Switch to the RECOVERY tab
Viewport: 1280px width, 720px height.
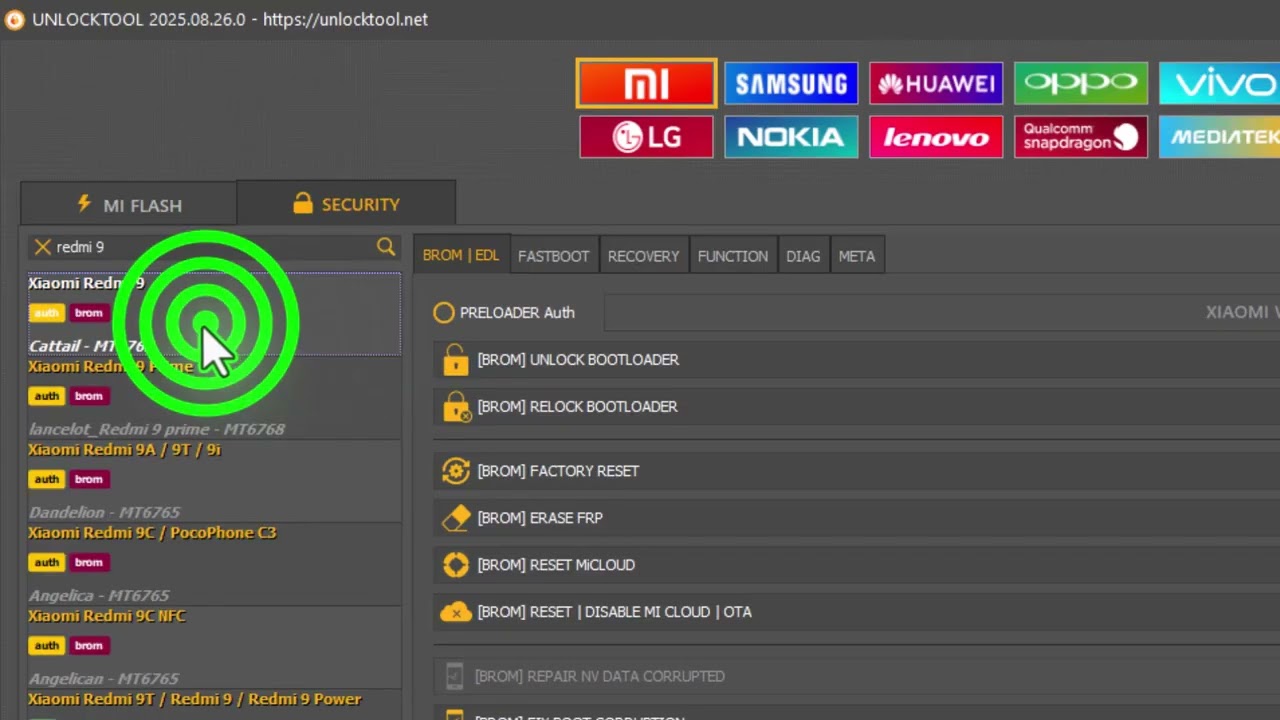[x=644, y=256]
